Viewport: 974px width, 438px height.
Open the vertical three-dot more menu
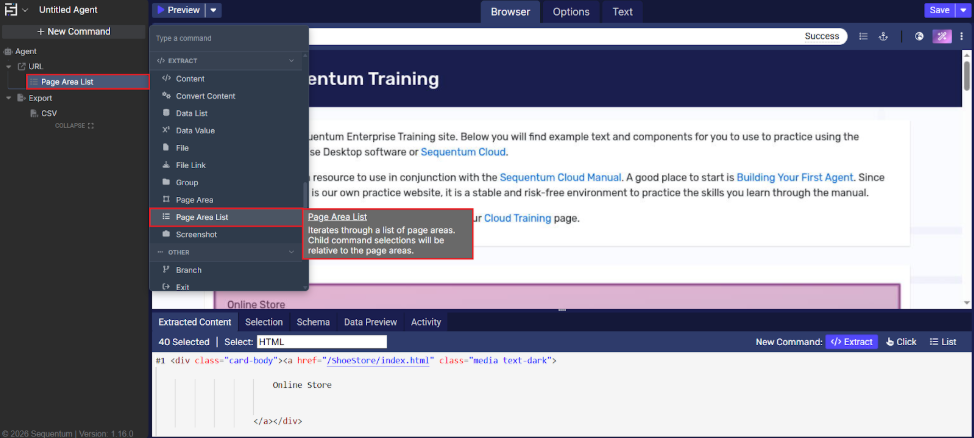point(963,36)
